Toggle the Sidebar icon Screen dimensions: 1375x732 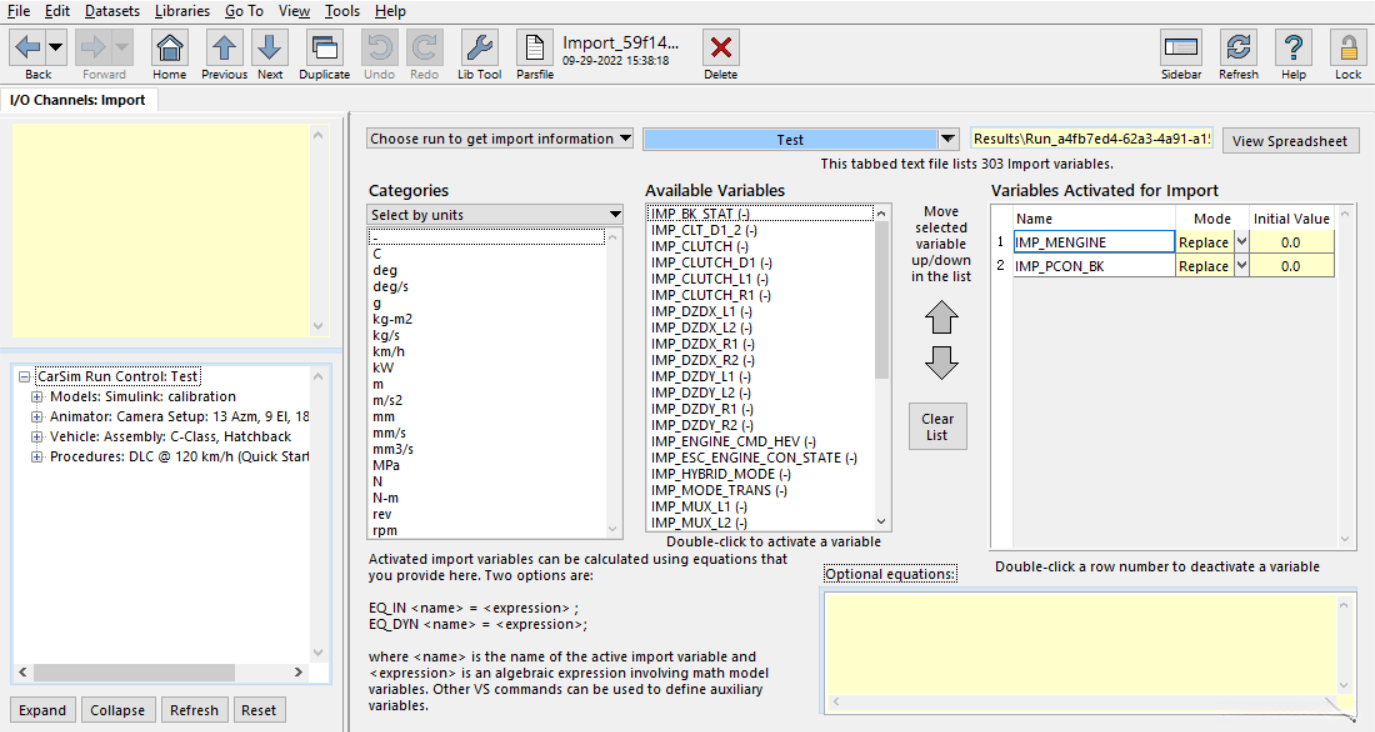[x=1181, y=48]
